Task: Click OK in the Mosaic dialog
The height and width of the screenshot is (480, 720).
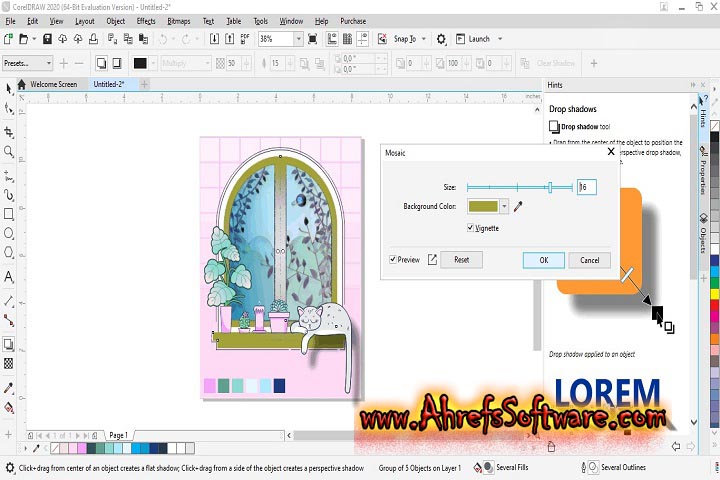Action: click(544, 260)
